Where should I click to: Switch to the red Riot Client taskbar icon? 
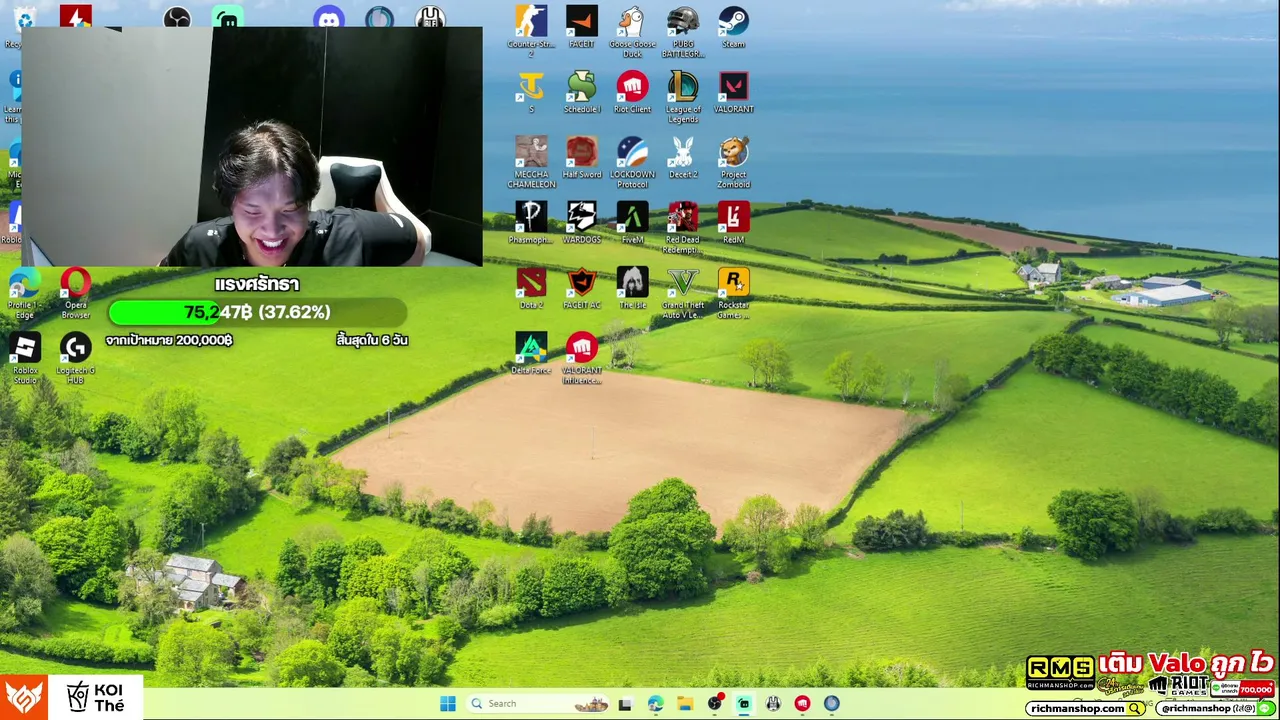pos(802,703)
